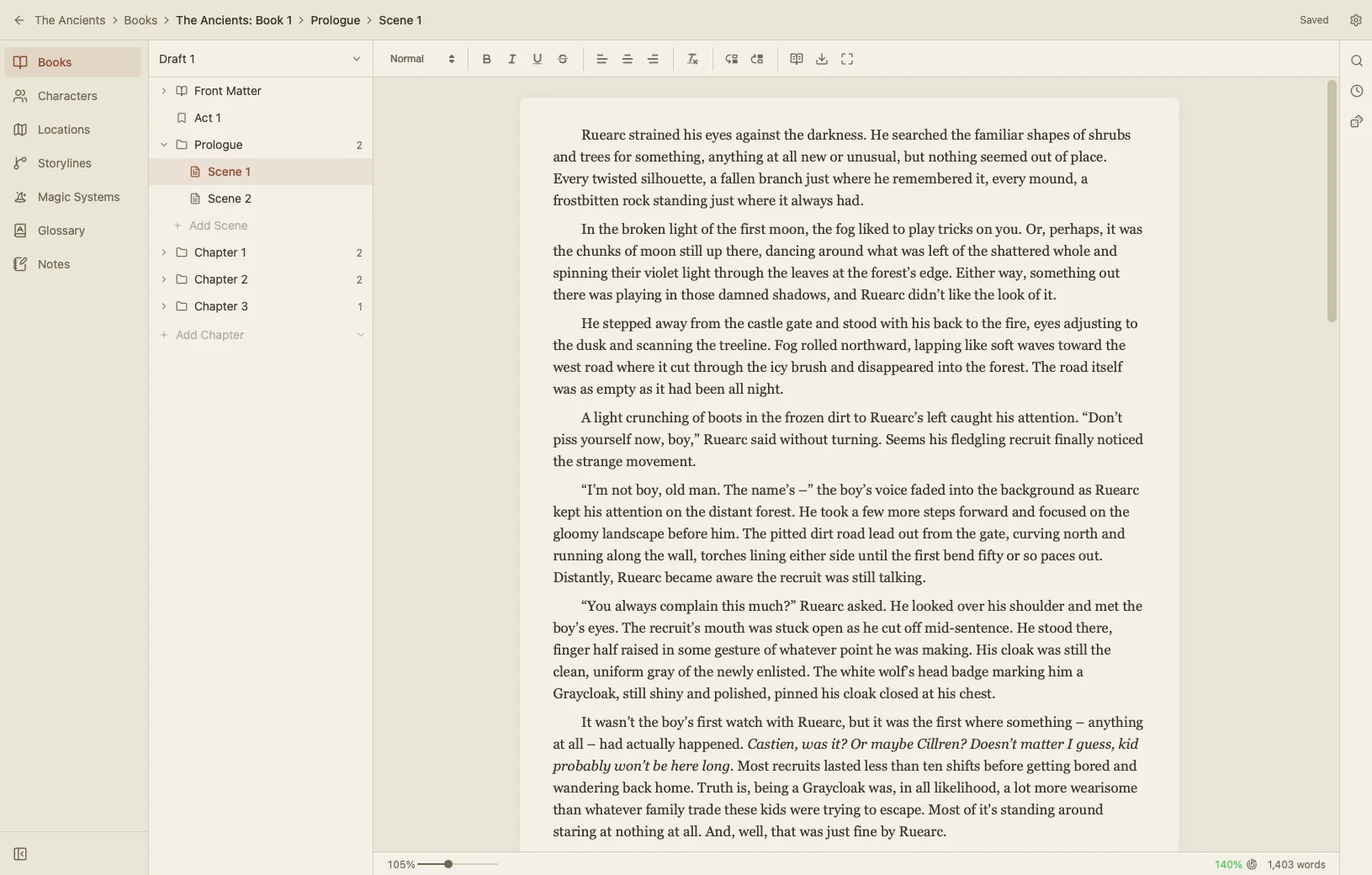Screen dimensions: 1372x875
Task: Click The Ancients: Book 1 breadcrumb
Action: point(234,20)
